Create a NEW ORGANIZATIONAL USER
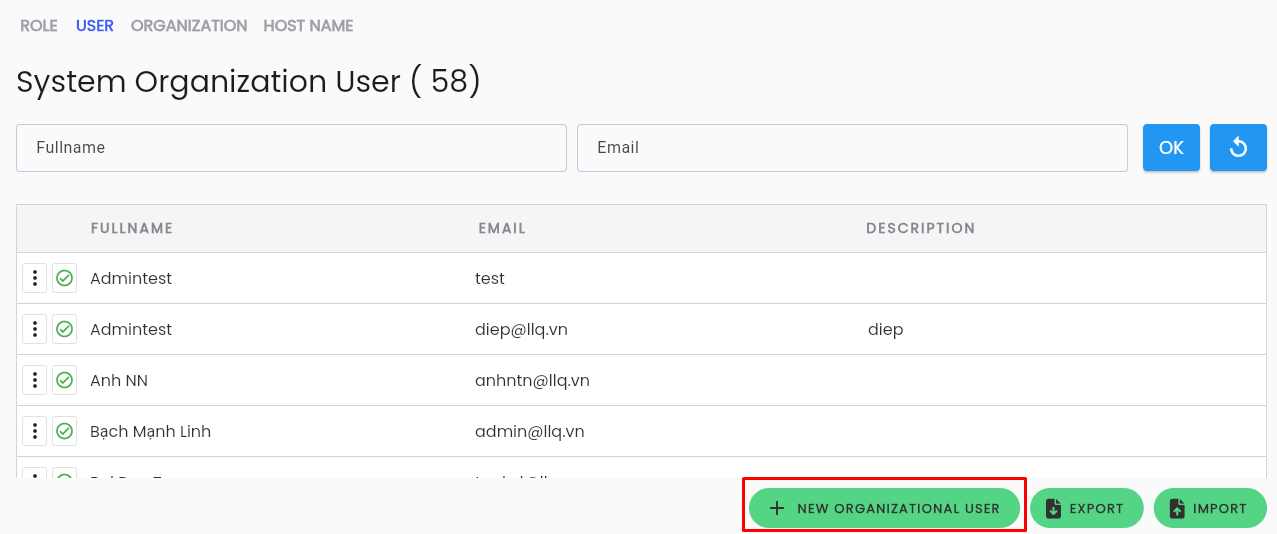The width and height of the screenshot is (1277, 534). tap(884, 508)
